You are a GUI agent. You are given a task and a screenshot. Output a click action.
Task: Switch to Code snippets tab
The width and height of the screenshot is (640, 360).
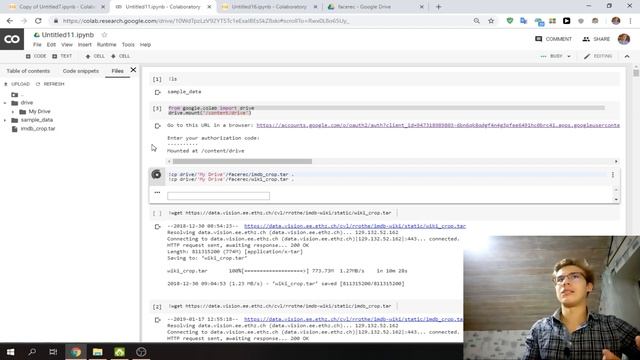[81, 71]
